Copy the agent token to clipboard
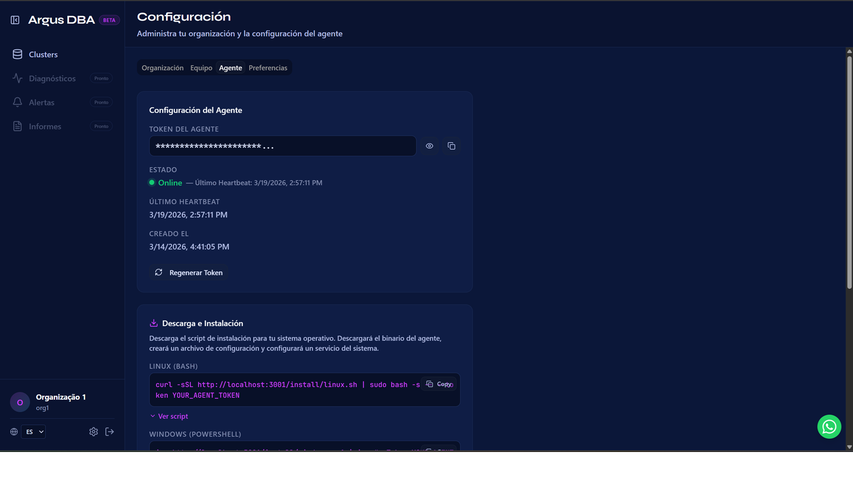 tap(452, 146)
